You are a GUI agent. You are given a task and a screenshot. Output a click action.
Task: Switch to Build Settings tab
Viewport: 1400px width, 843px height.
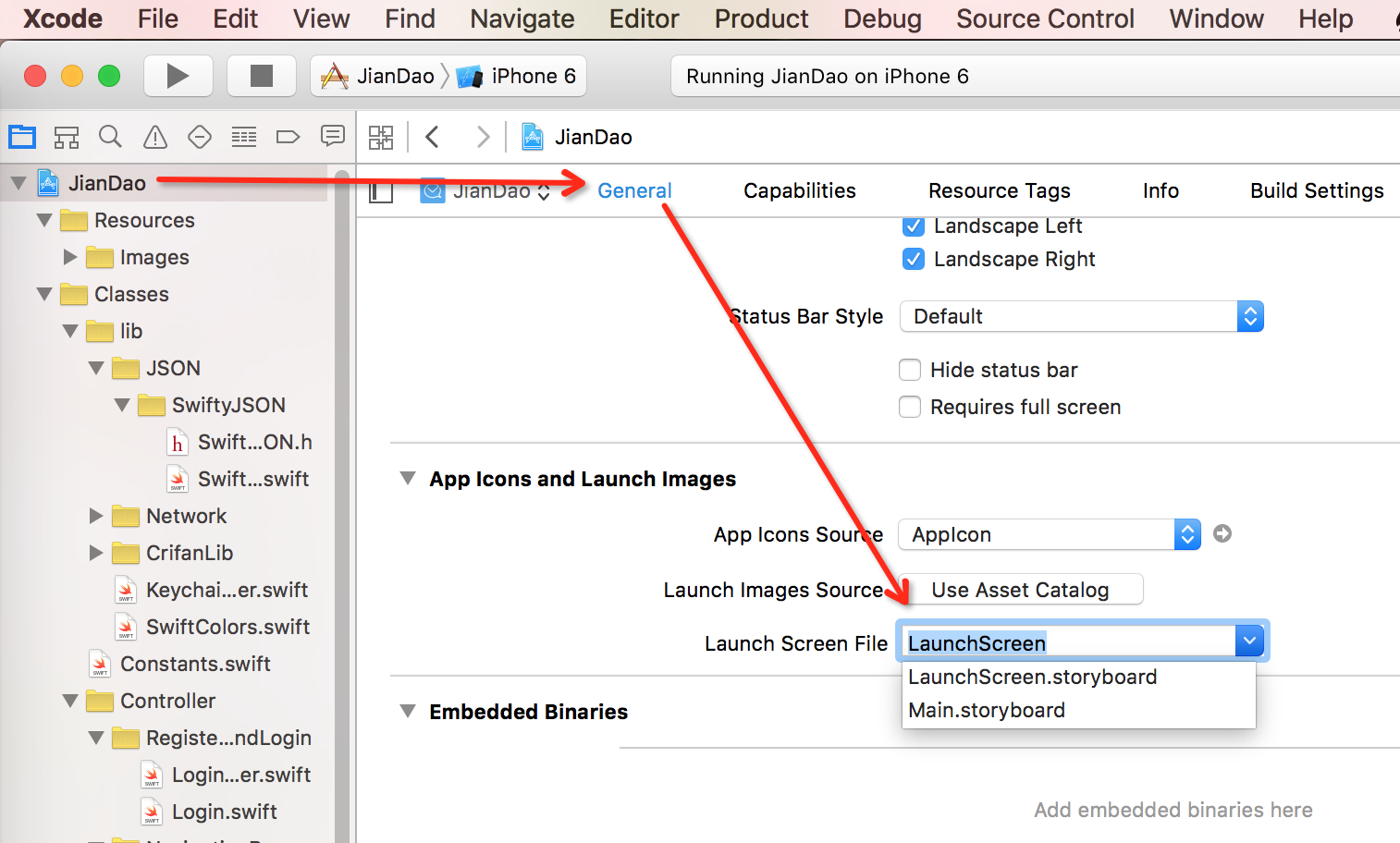[x=1316, y=190]
